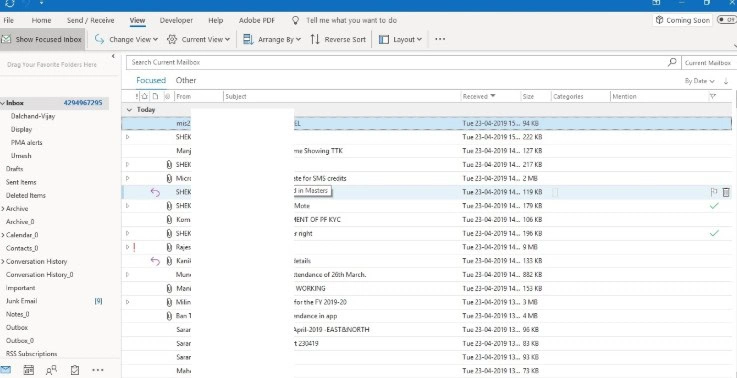Switch to the Send / Receive tab
This screenshot has width=737, height=378.
click(x=91, y=20)
